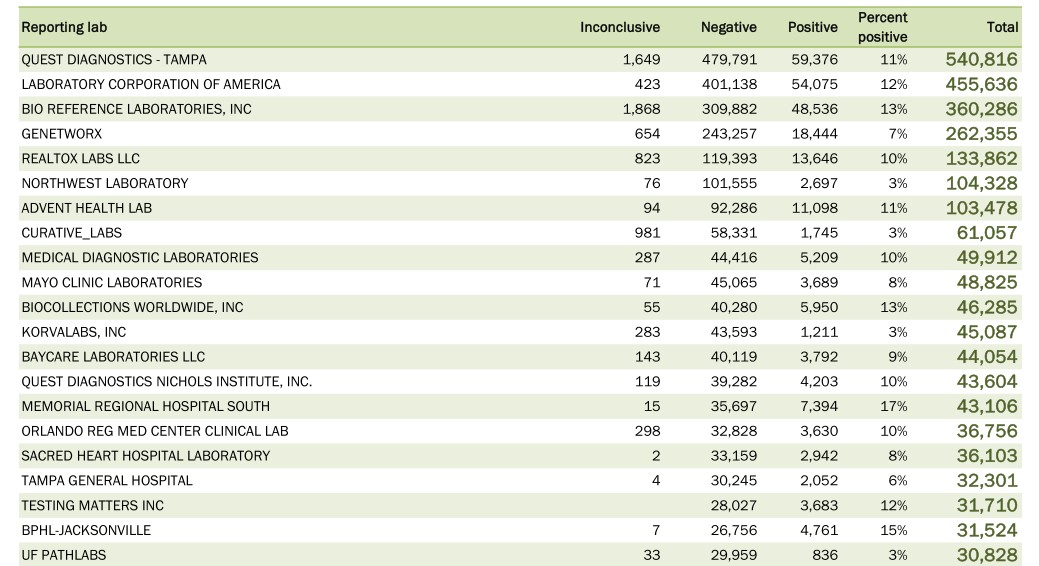Select the UF PATHLABS lab name

[64, 555]
